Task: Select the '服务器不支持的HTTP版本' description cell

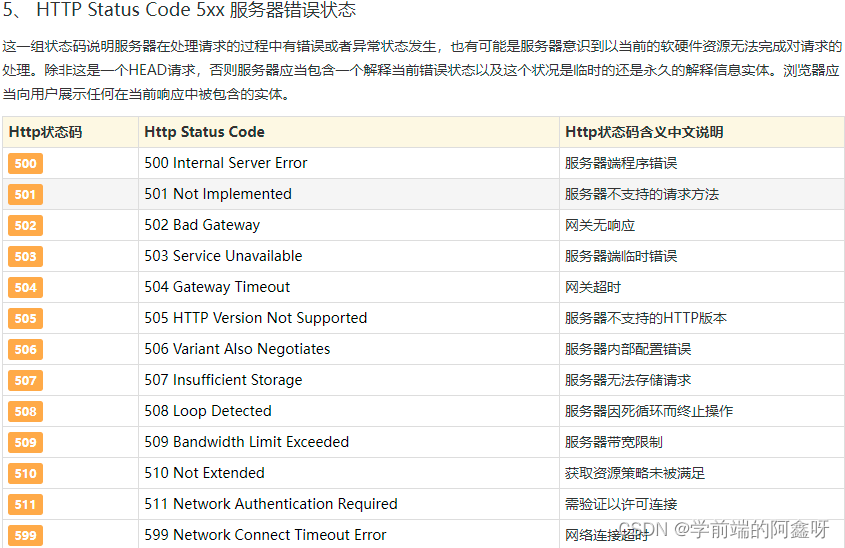Action: [702, 318]
